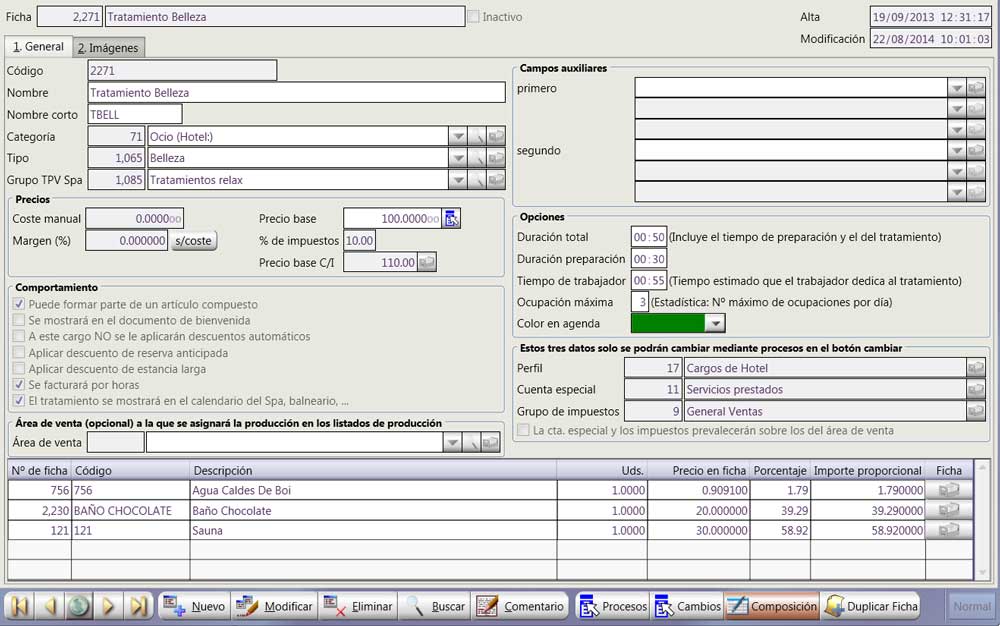Open the Cuenta especial card icon
The height and width of the screenshot is (626, 1000).
click(x=976, y=389)
